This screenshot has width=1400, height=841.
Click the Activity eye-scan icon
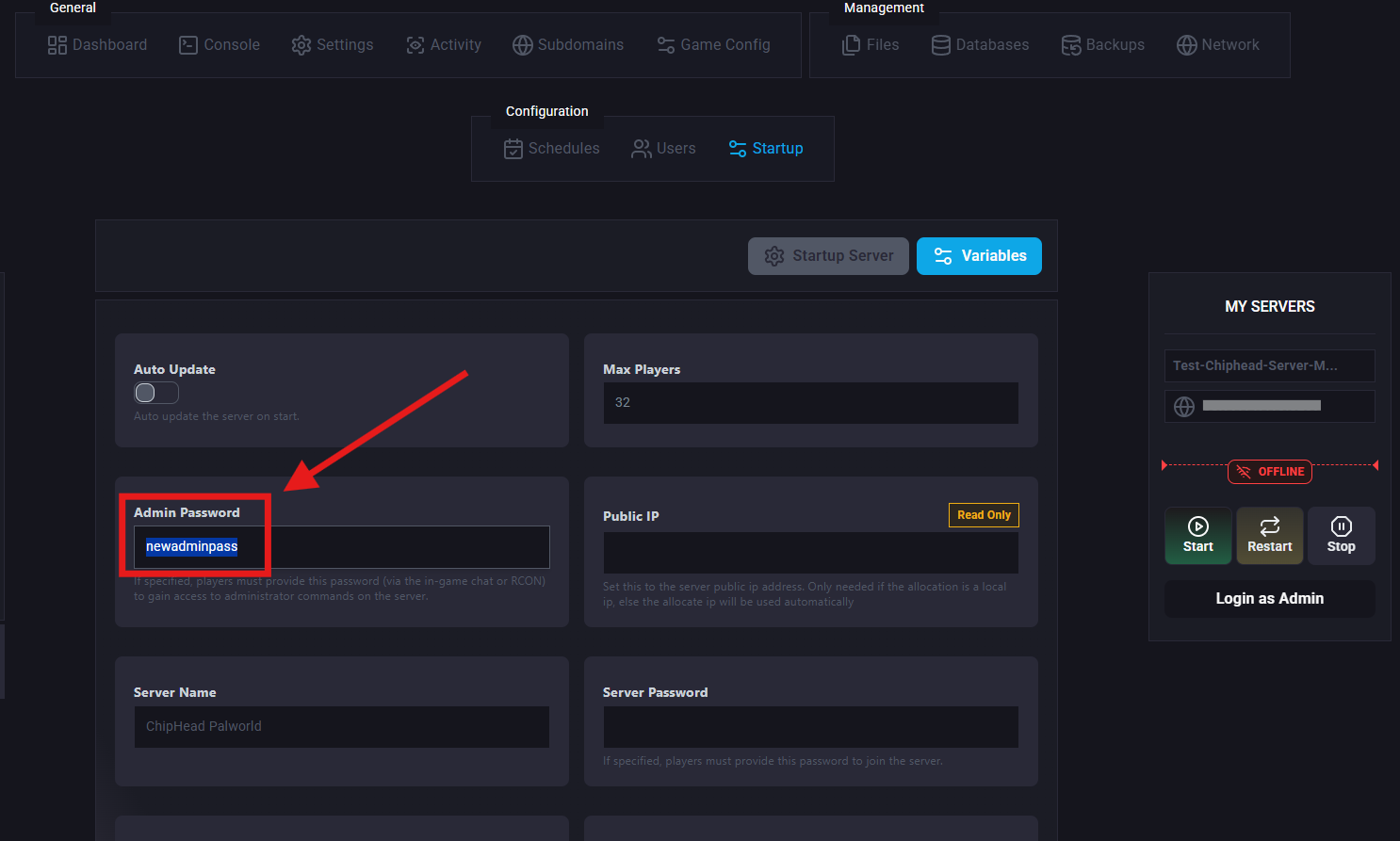(x=415, y=45)
